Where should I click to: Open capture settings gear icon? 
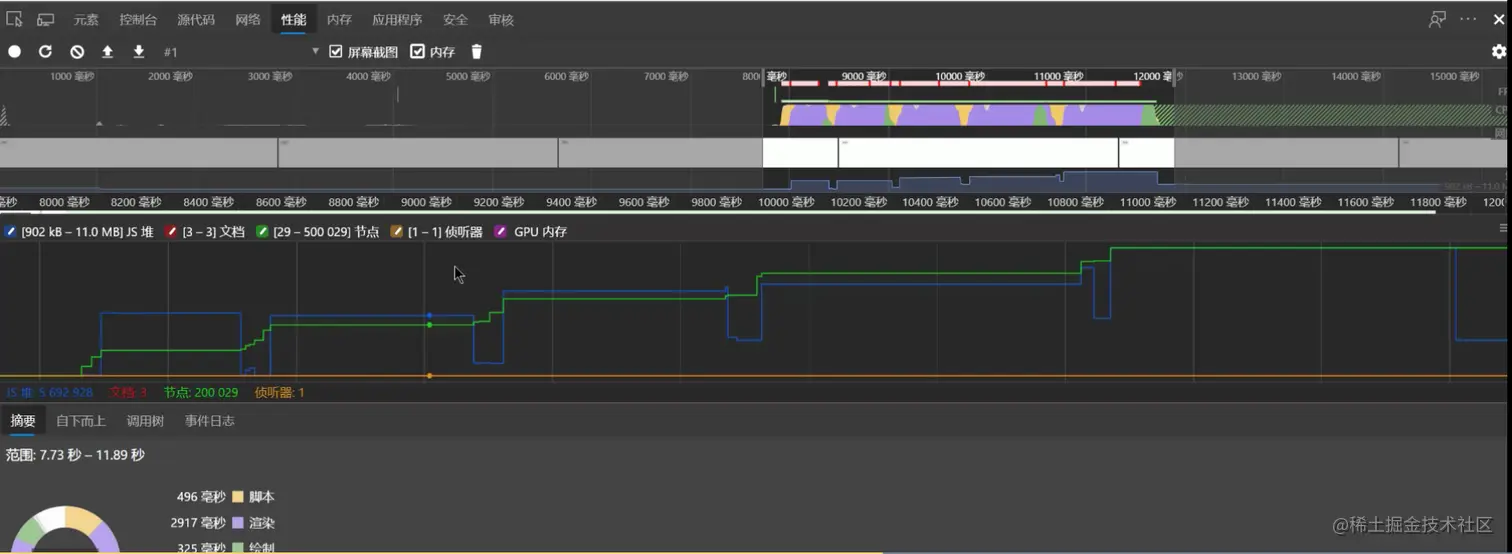coord(1498,51)
